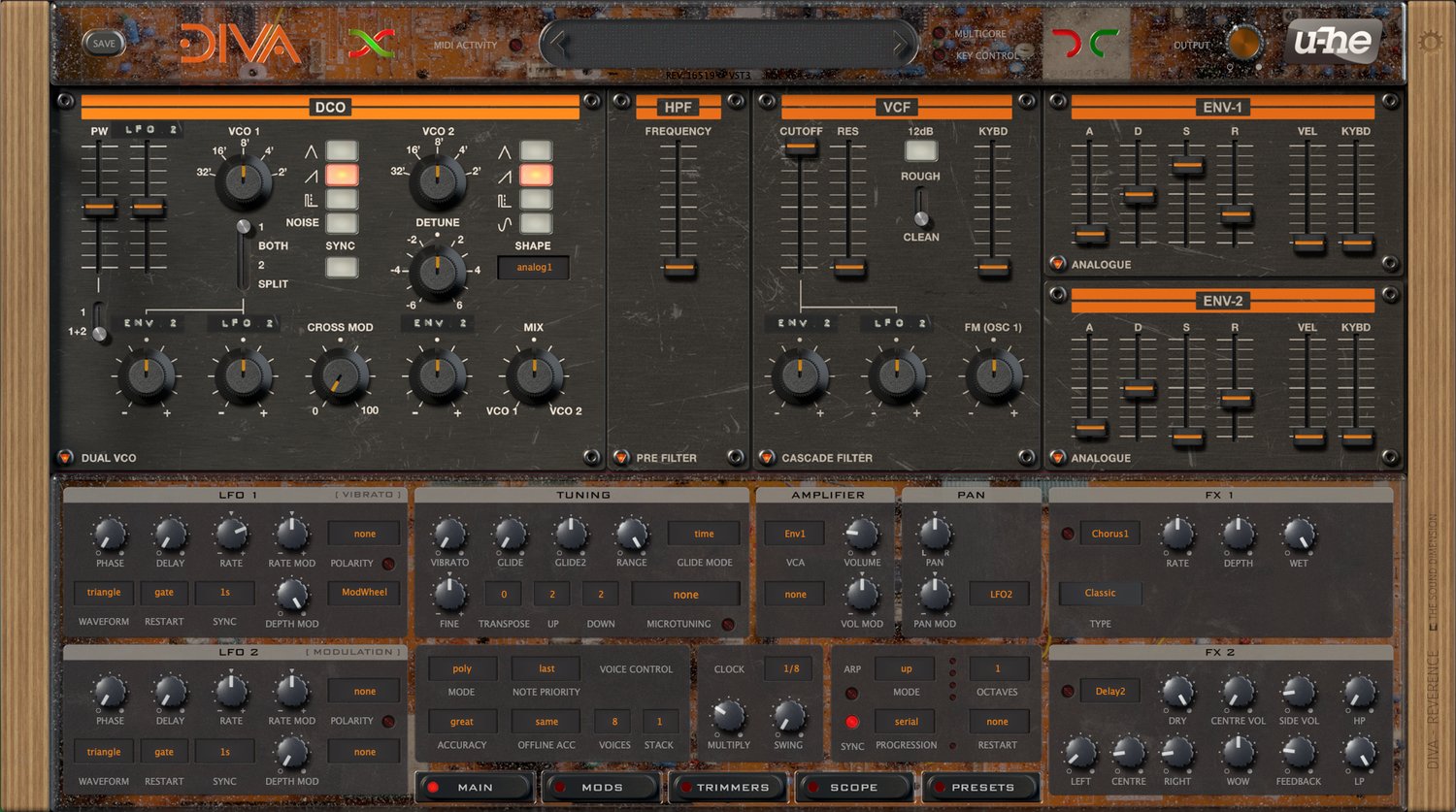Click the DIVA logo
Screen dimensions: 1456x812
tap(240, 44)
